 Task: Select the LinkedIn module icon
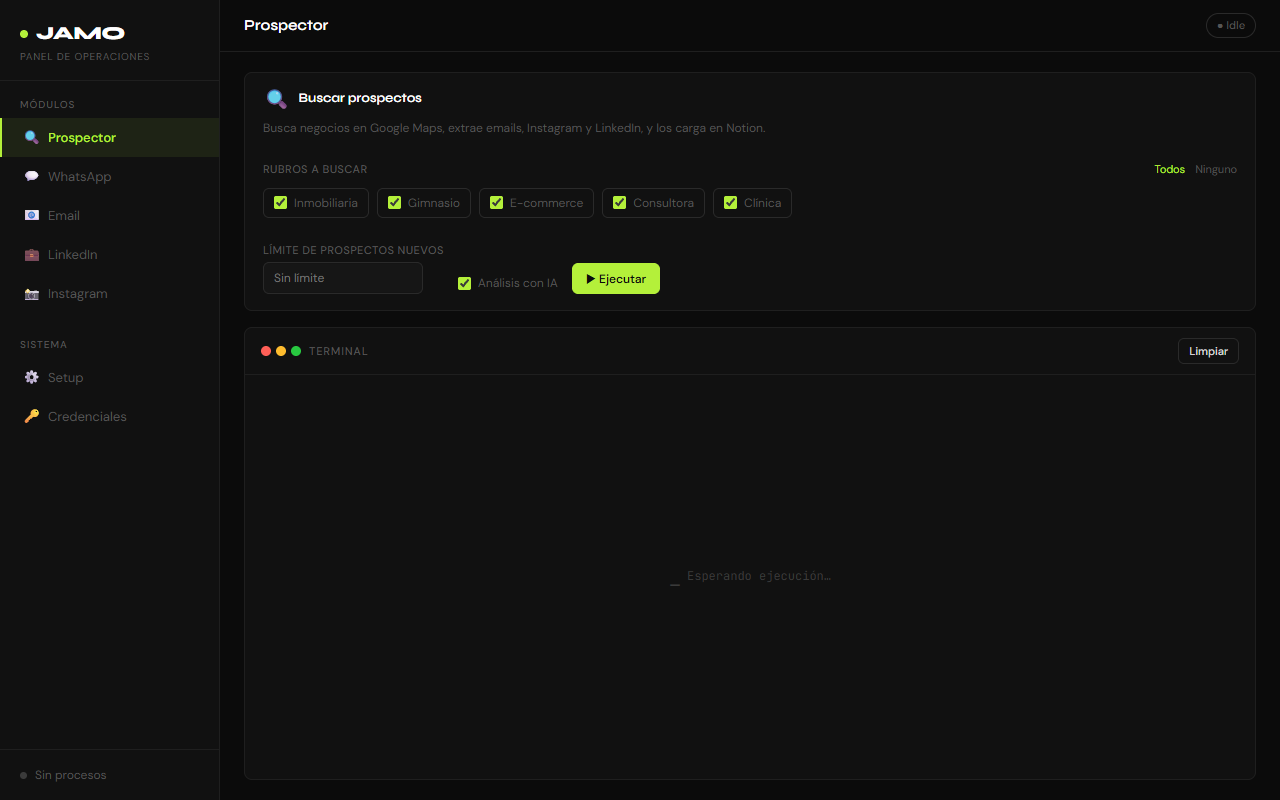30,254
